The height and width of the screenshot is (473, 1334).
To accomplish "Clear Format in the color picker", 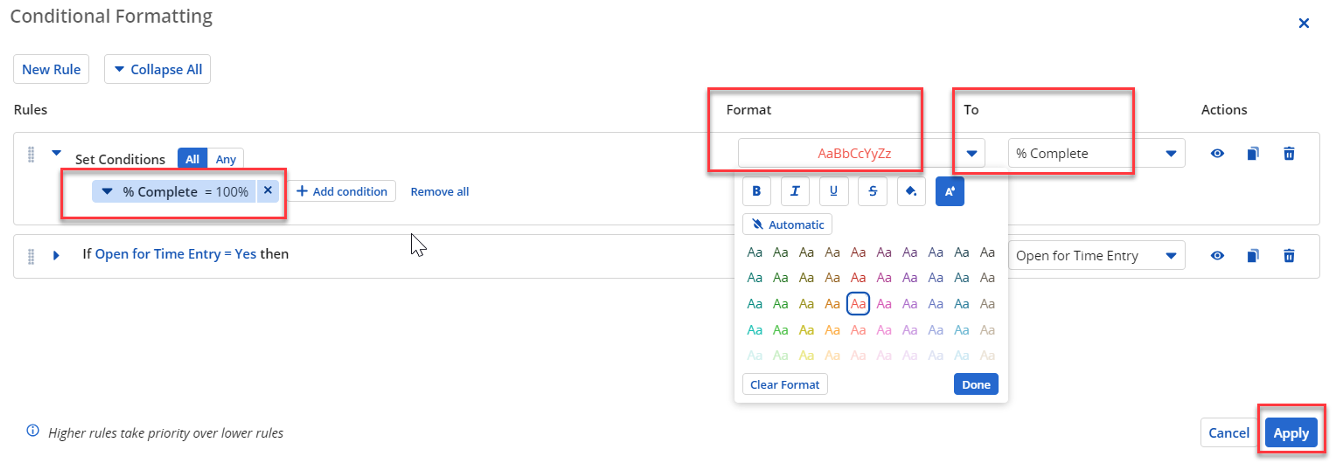I will pyautogui.click(x=785, y=384).
